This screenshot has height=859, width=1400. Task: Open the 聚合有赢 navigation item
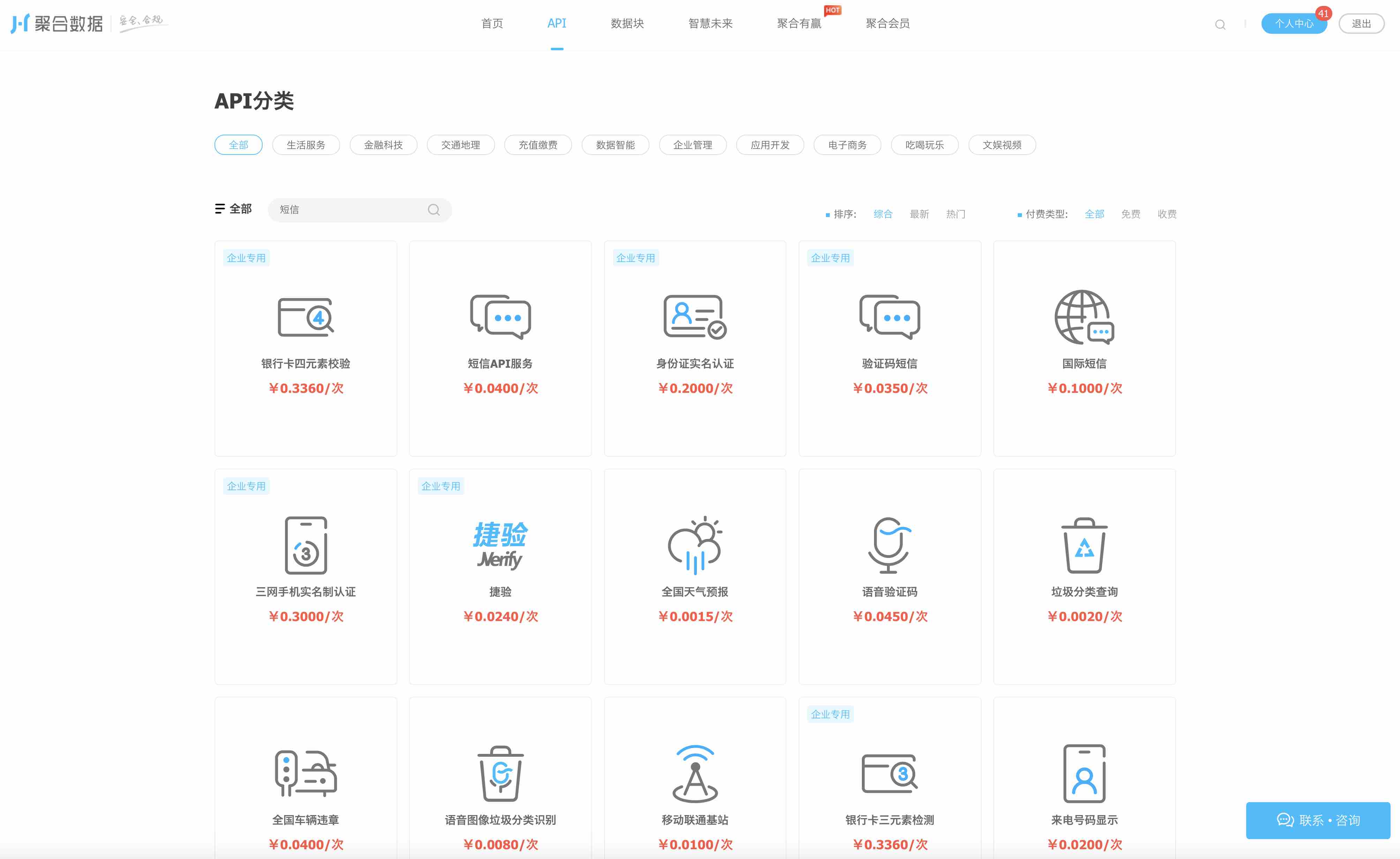point(799,23)
